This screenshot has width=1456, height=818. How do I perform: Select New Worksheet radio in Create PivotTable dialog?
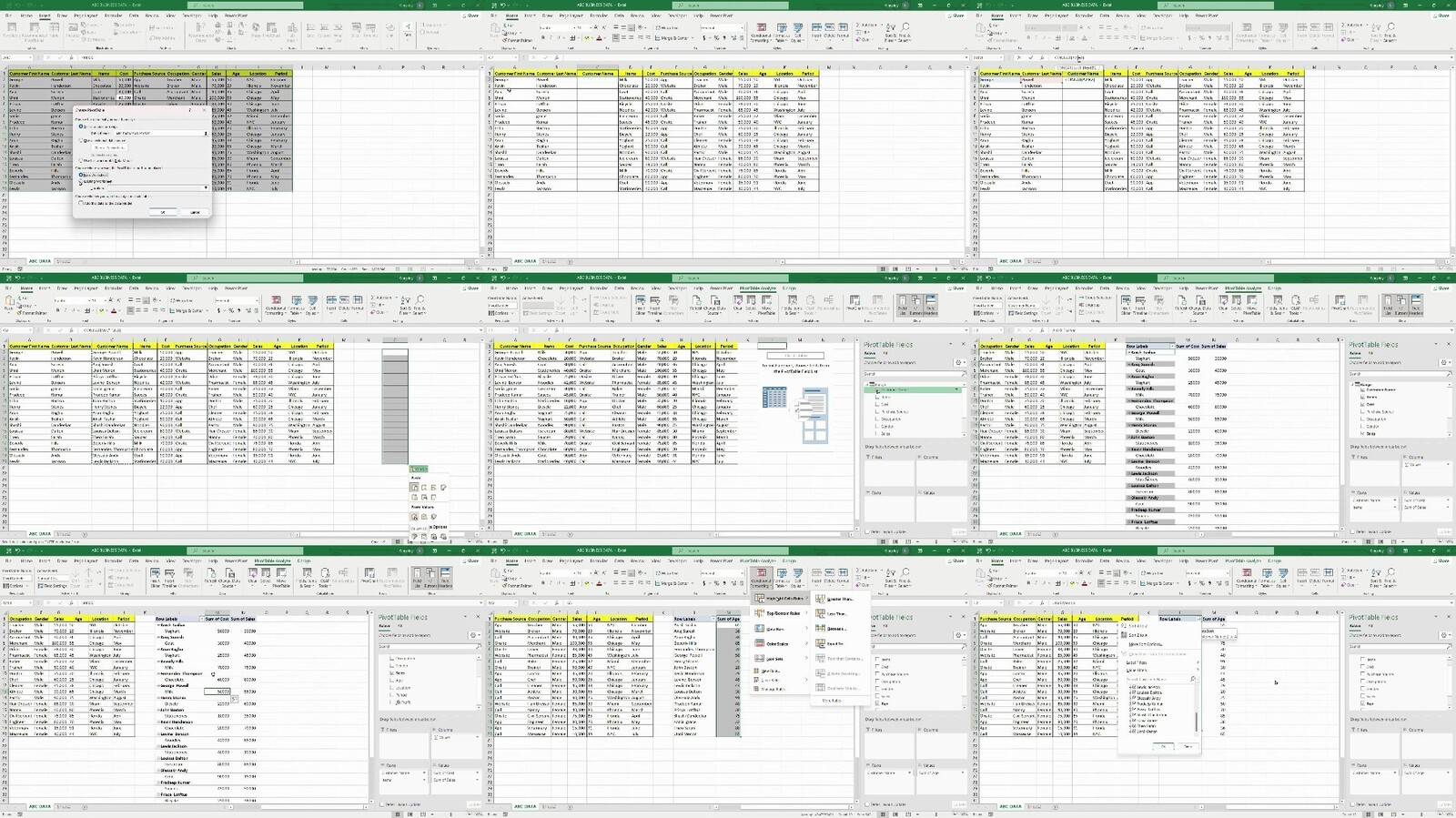(82, 175)
